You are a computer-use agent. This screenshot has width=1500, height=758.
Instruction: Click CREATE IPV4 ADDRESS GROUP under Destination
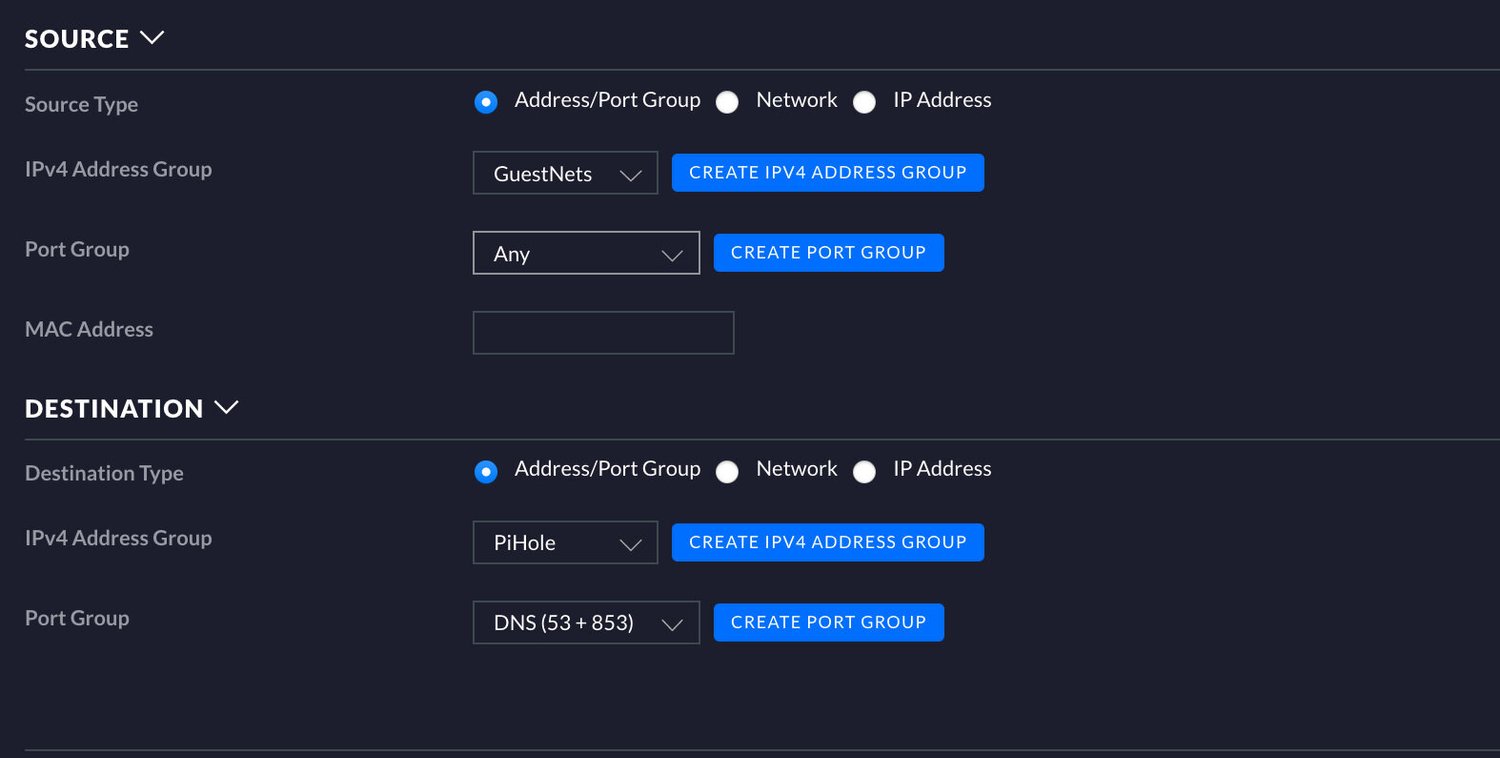pyautogui.click(x=827, y=542)
